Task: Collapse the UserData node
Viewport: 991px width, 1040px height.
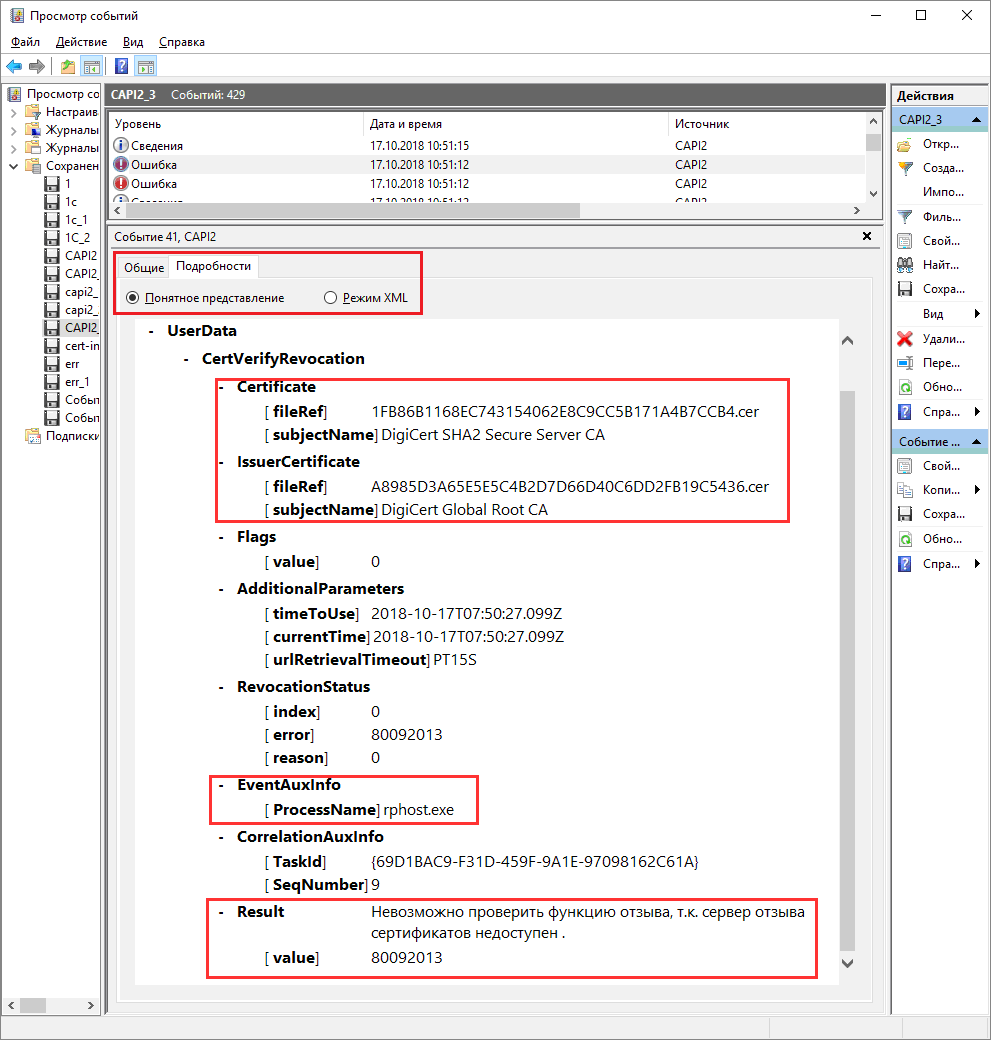Action: pyautogui.click(x=150, y=331)
